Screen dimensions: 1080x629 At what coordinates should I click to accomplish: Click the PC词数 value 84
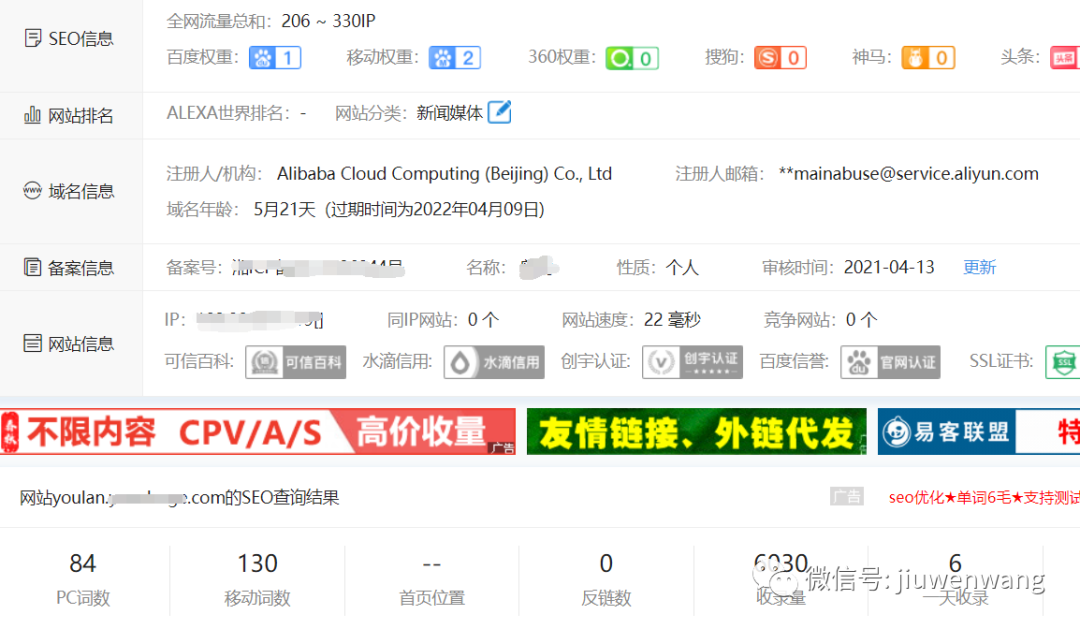83,564
